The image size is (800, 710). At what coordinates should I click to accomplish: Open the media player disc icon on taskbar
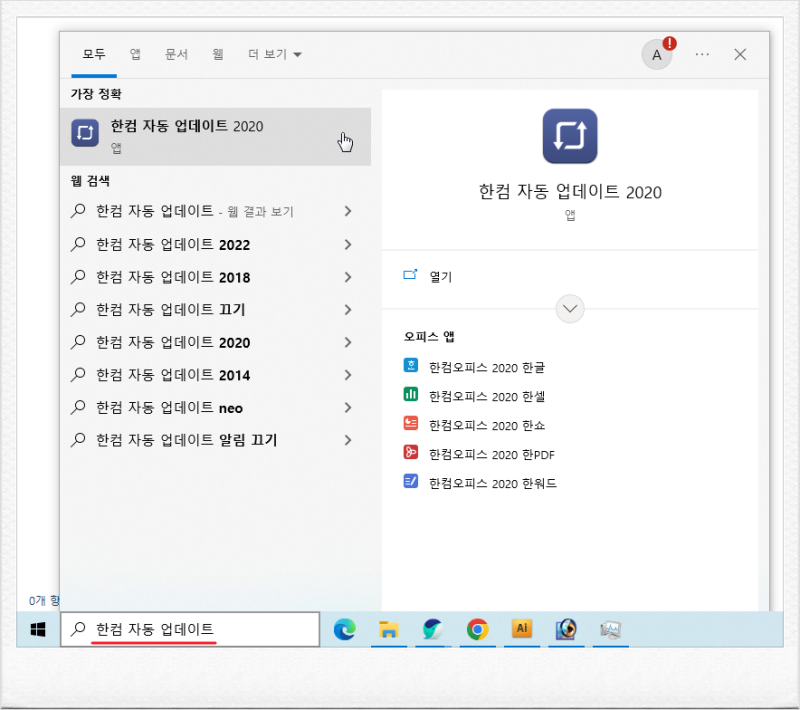(566, 629)
